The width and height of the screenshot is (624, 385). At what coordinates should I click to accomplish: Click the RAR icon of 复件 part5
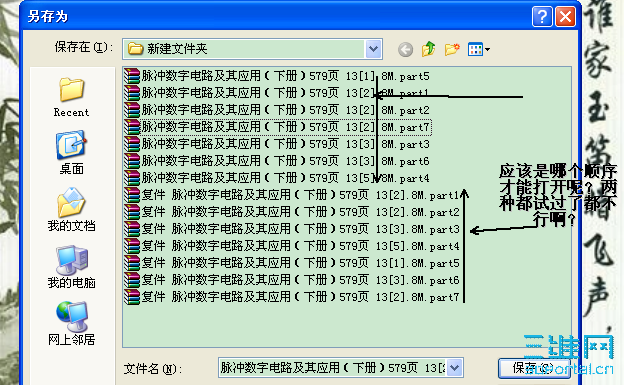[132, 263]
